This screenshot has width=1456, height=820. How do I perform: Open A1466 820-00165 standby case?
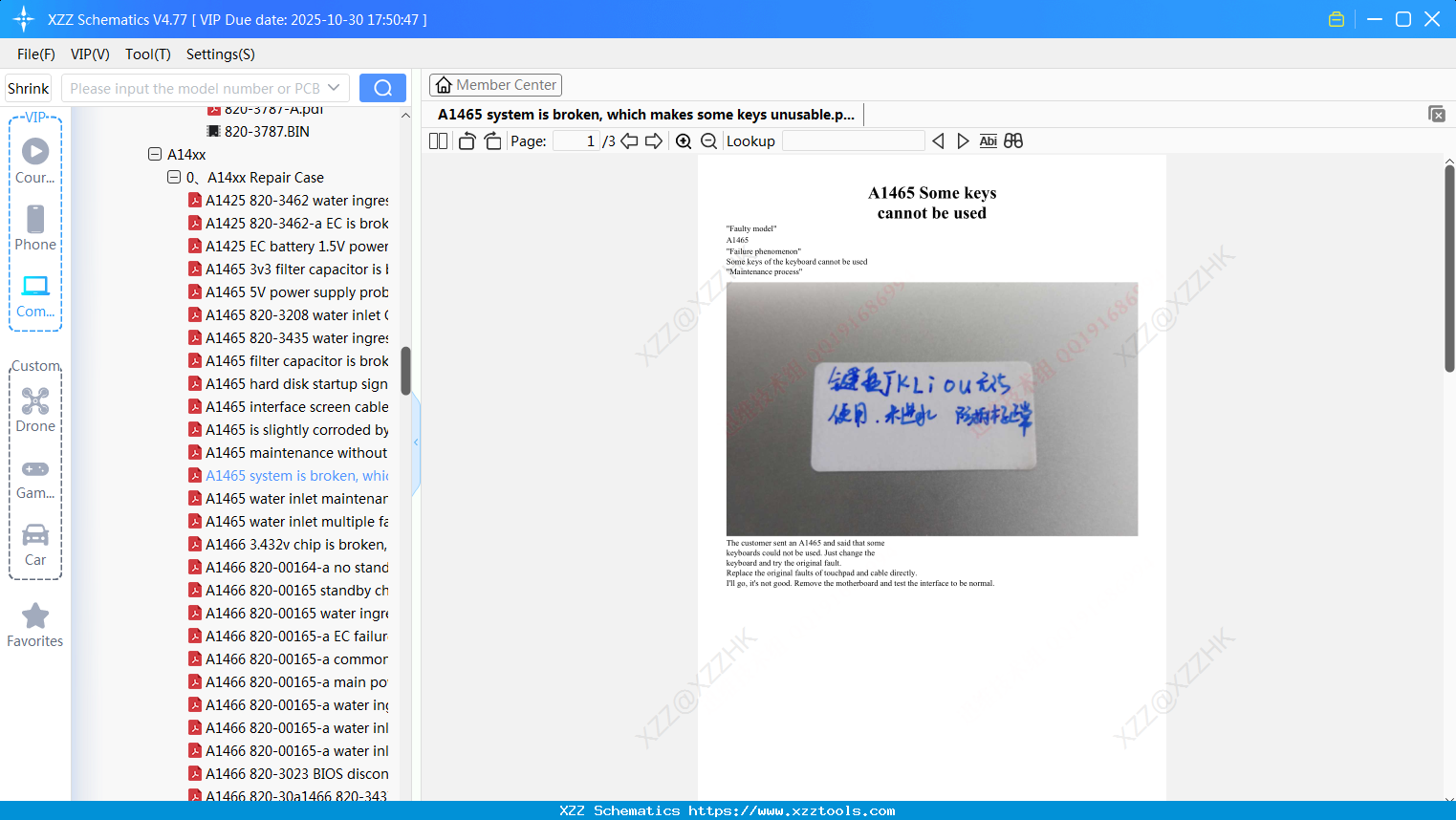tap(289, 590)
